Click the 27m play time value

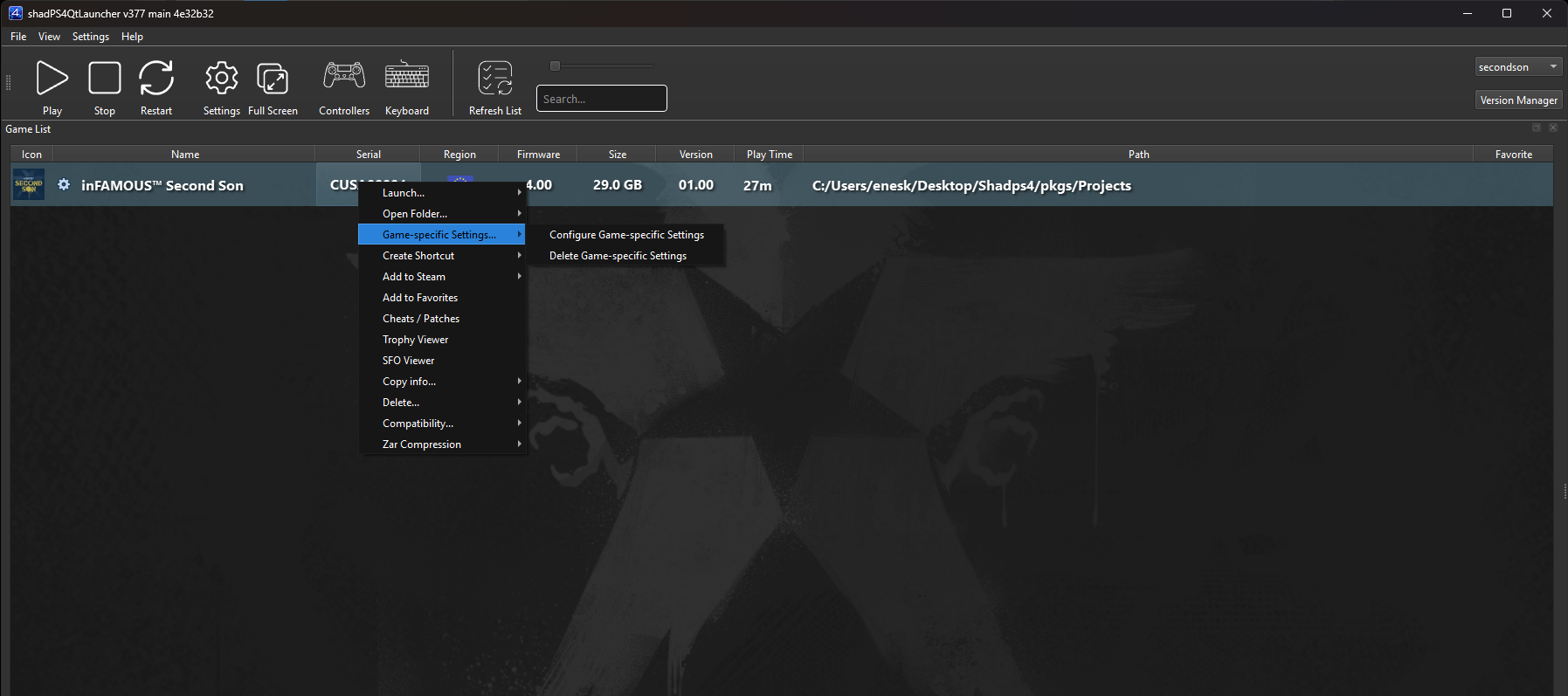pos(757,185)
